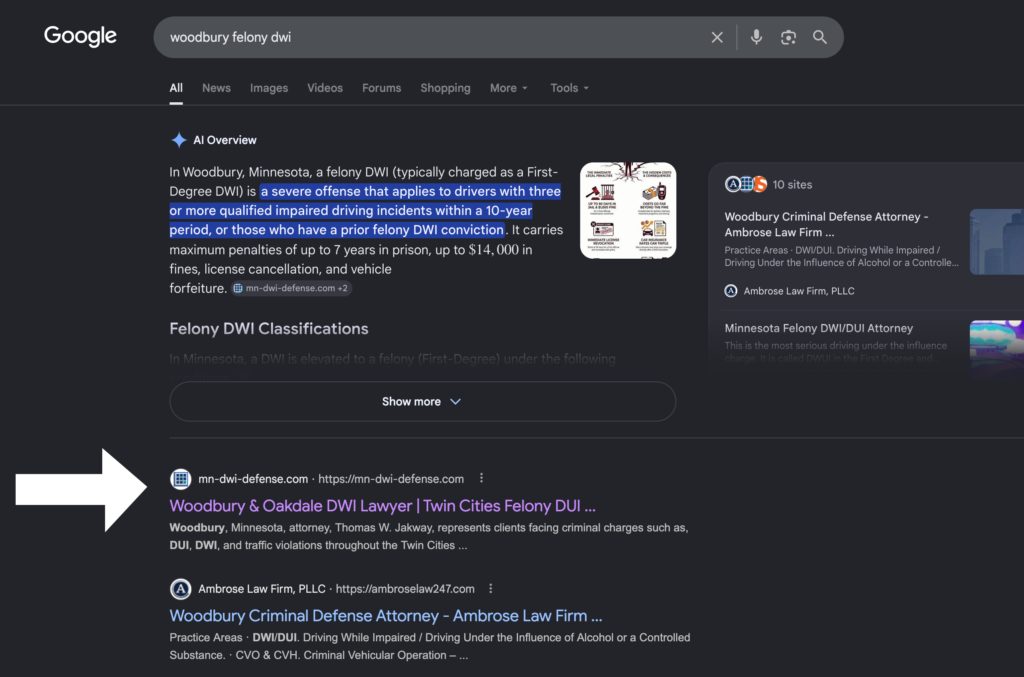Click highlighted text about severe offense
The height and width of the screenshot is (677, 1024).
365,210
